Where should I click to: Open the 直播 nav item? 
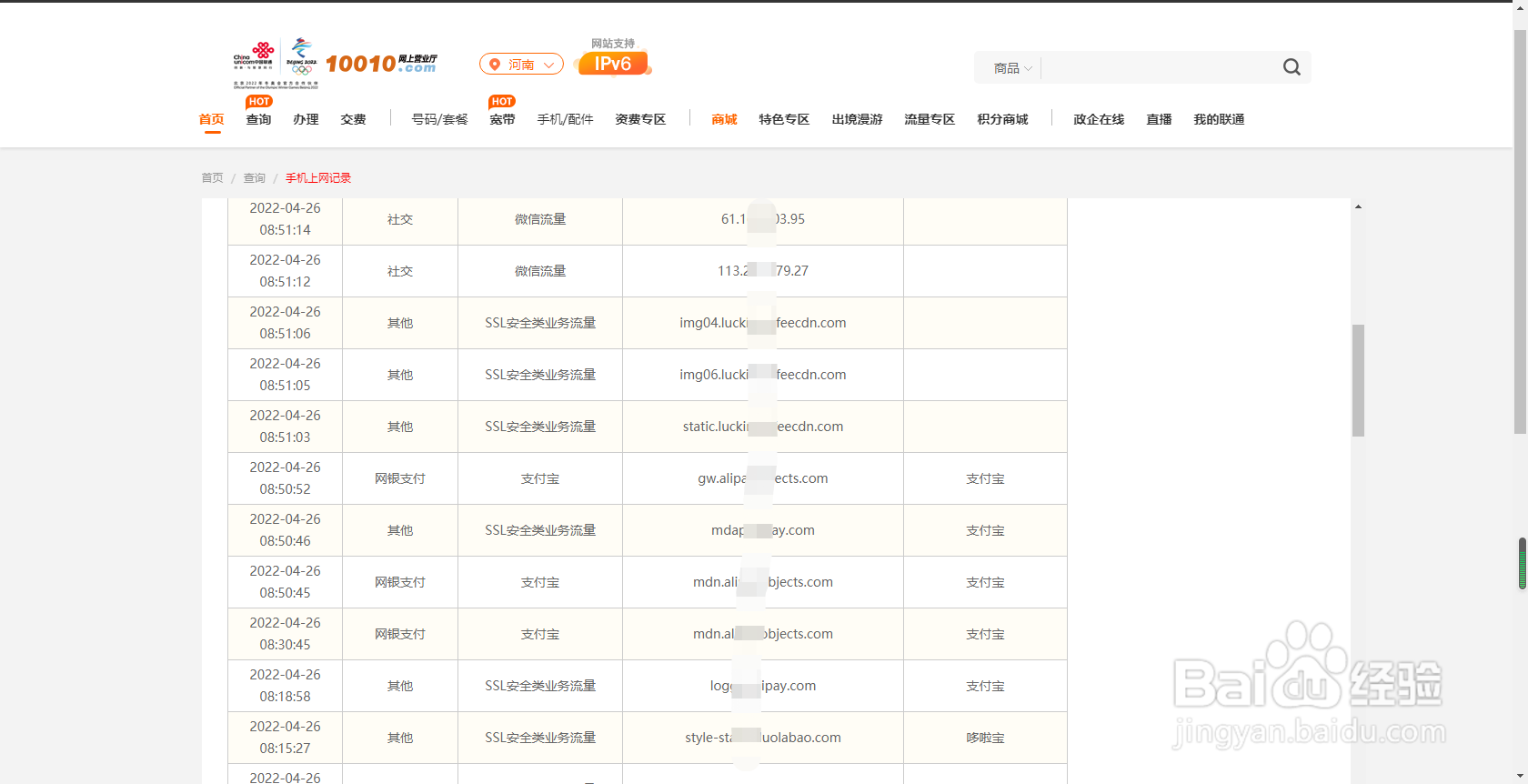(x=1160, y=119)
